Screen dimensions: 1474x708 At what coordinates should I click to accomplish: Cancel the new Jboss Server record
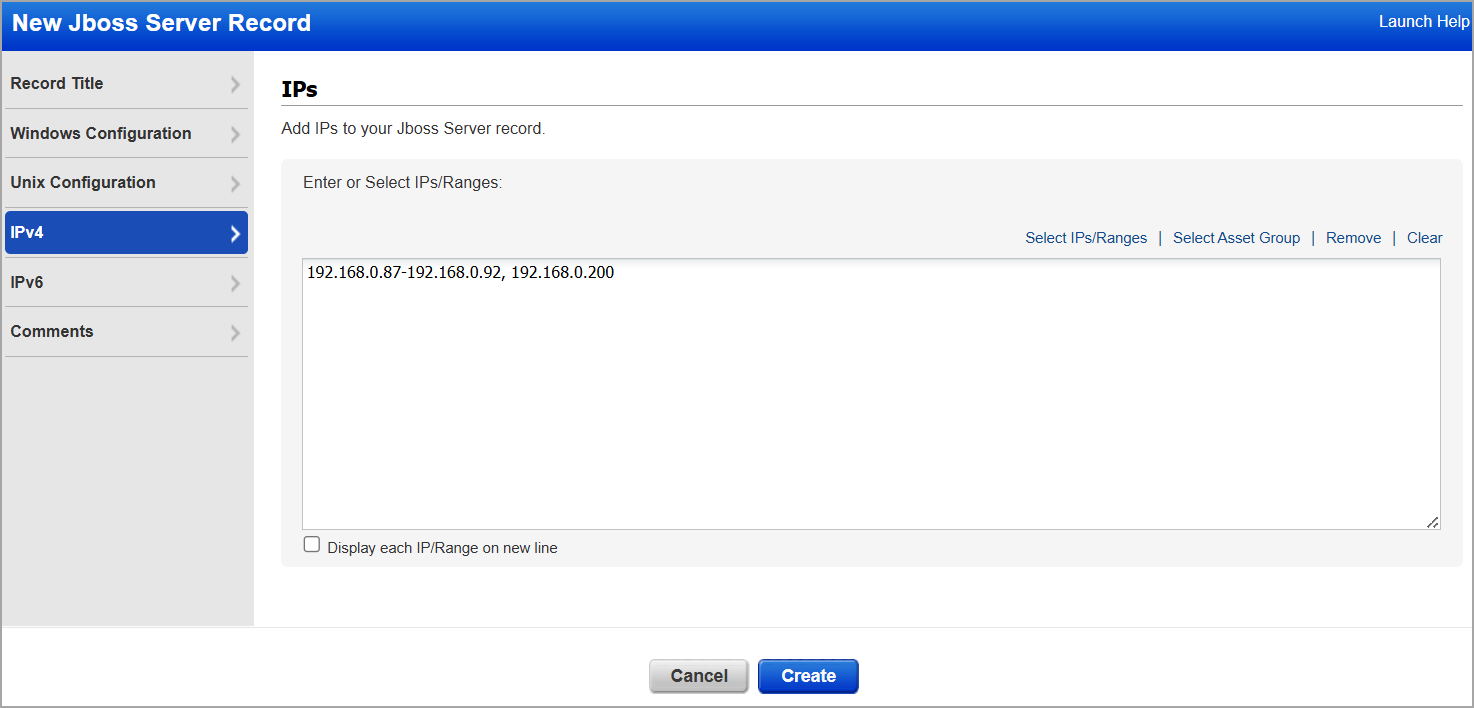tap(699, 676)
